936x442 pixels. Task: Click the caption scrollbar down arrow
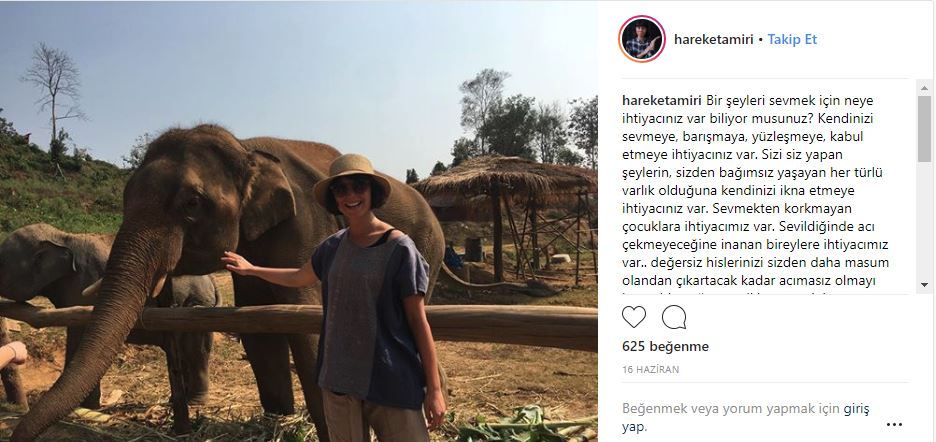click(925, 284)
